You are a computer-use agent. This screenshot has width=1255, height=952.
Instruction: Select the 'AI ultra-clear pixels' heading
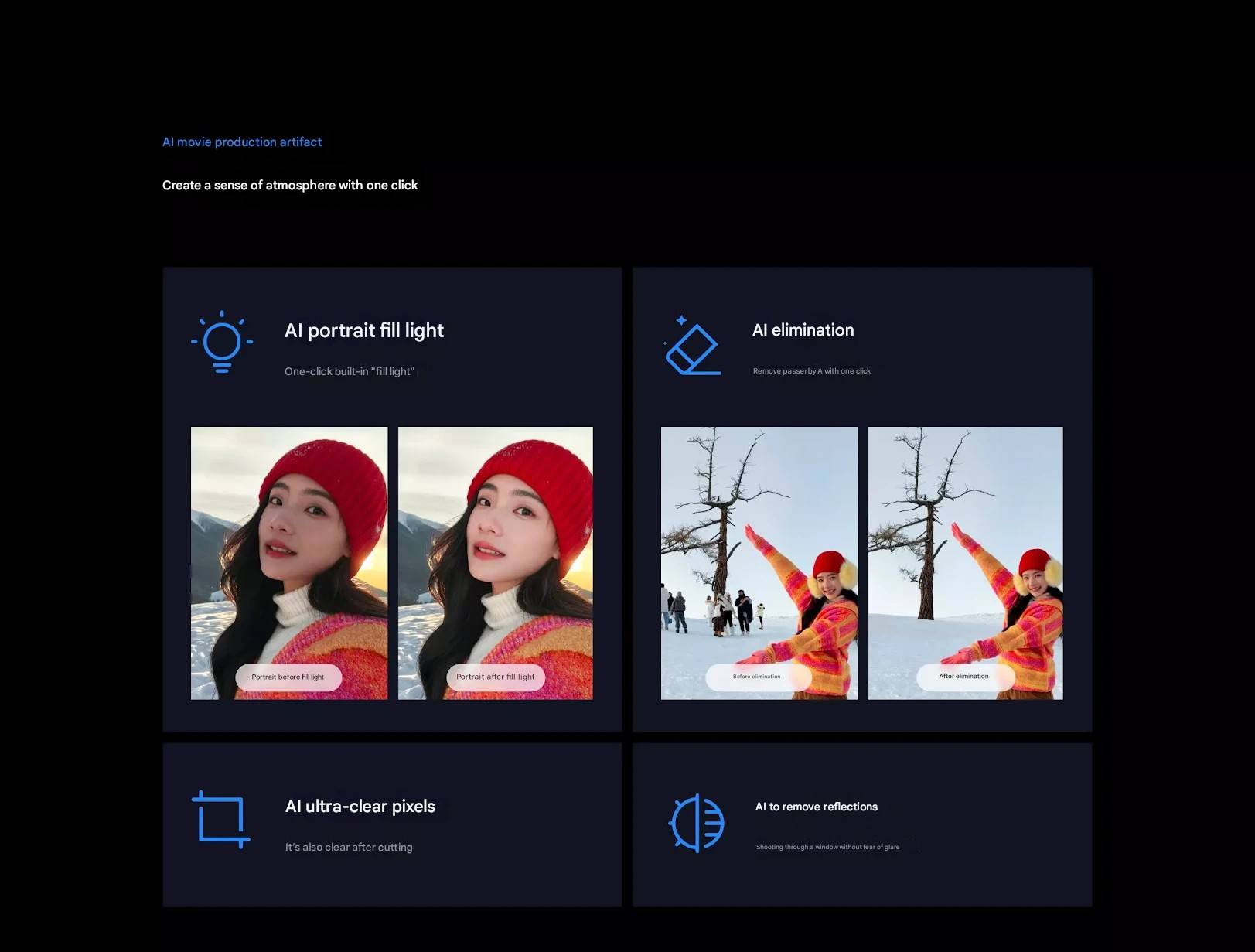click(360, 807)
